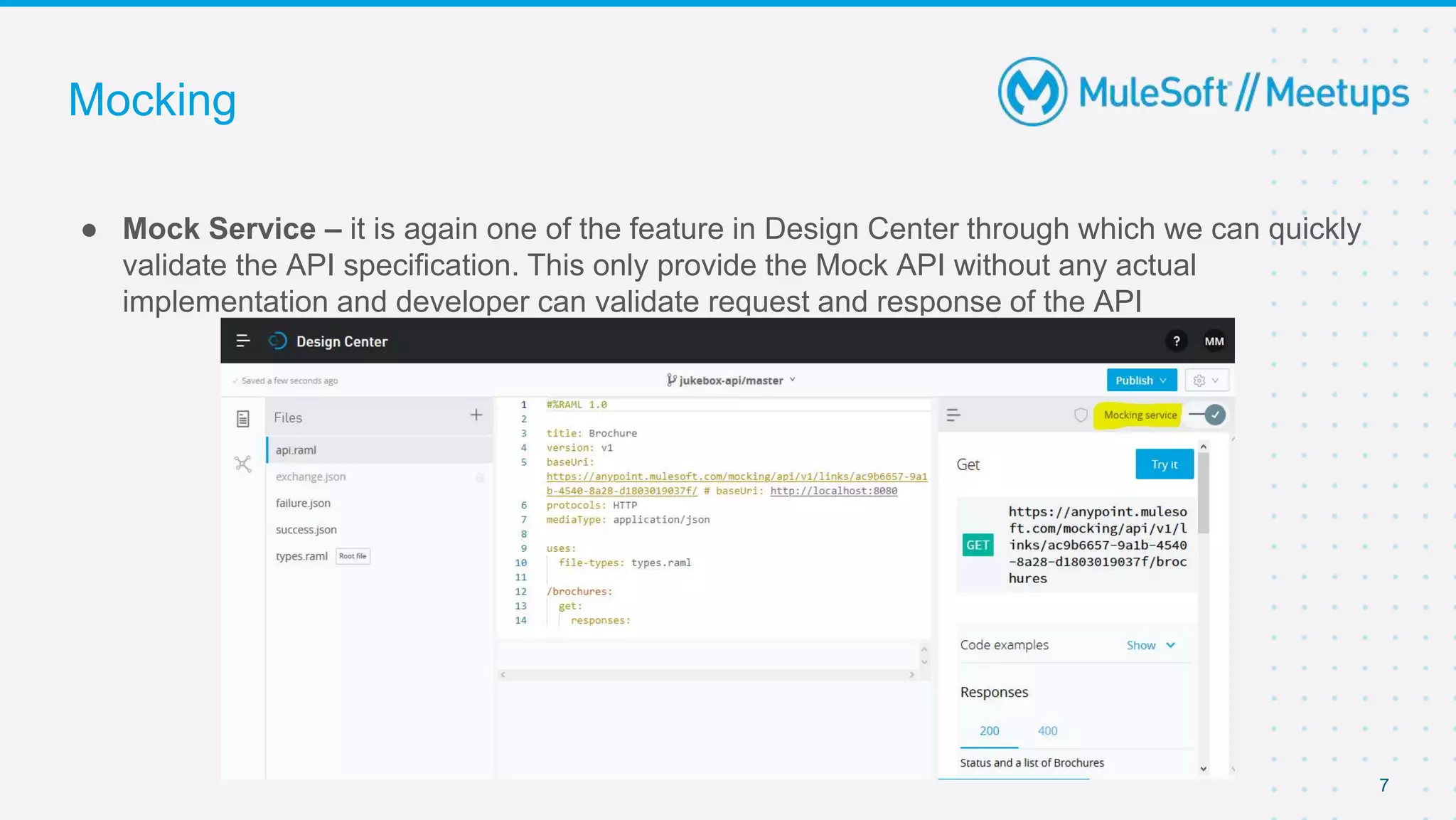Click the Get heading in documentation panel
This screenshot has height=820, width=1456.
pyautogui.click(x=968, y=464)
